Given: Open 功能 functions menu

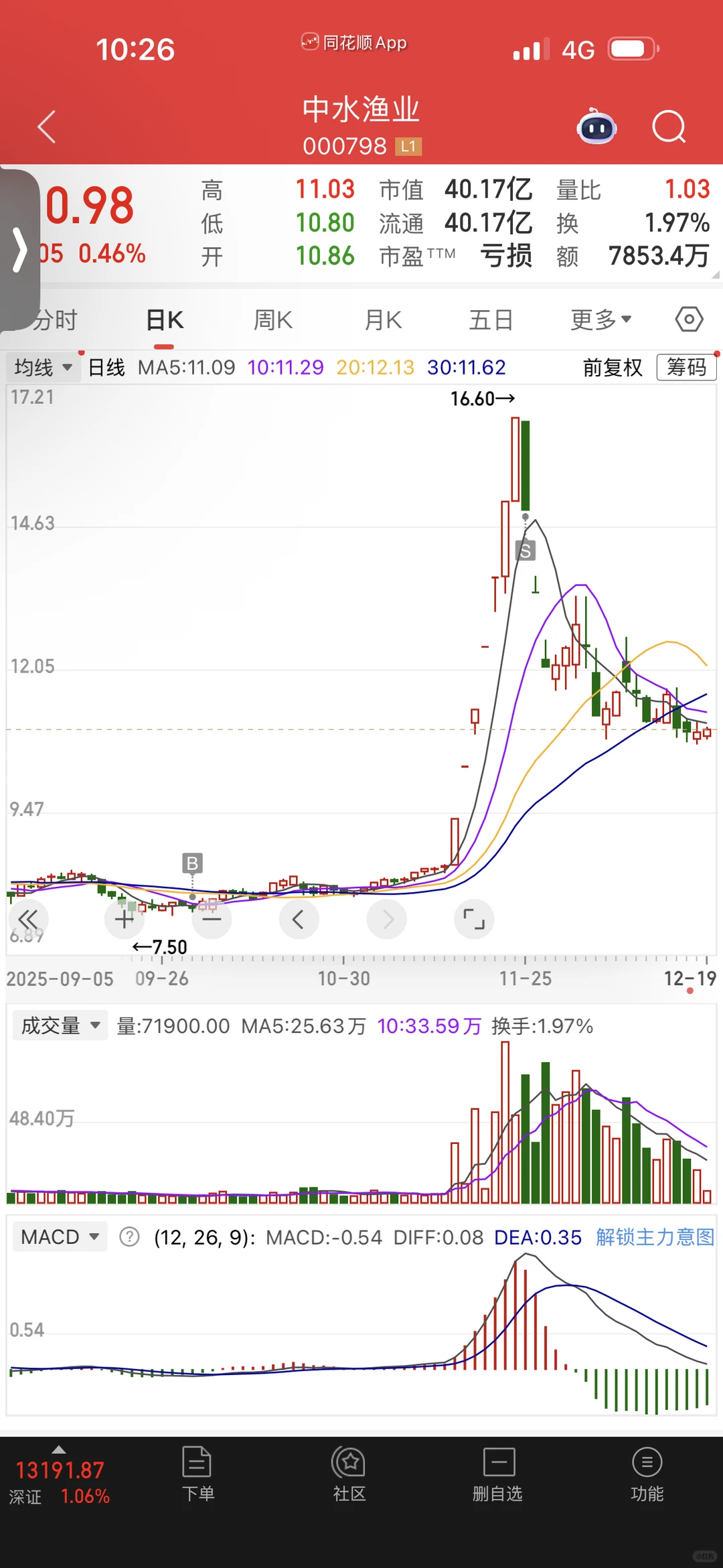Looking at the screenshot, I should (x=647, y=1474).
